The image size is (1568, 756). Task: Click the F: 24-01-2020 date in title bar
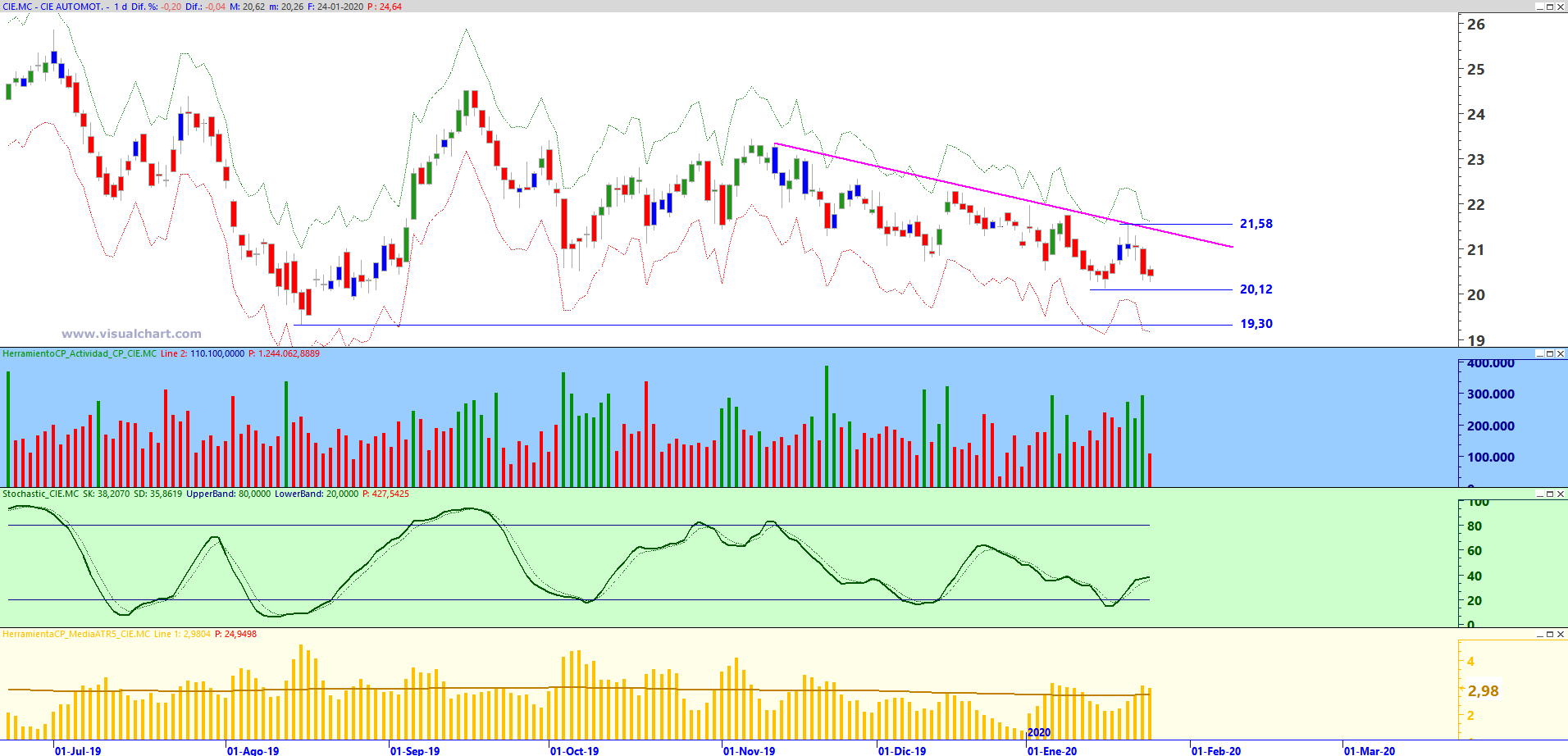335,7
